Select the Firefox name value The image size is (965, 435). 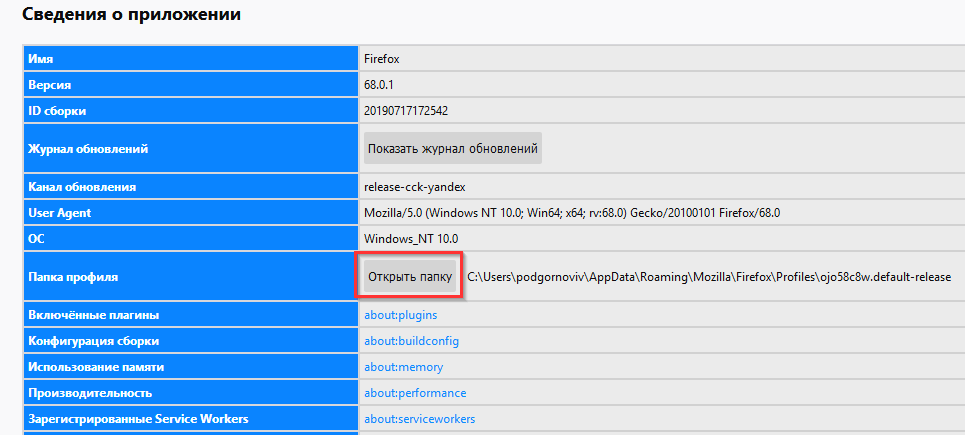coord(382,59)
